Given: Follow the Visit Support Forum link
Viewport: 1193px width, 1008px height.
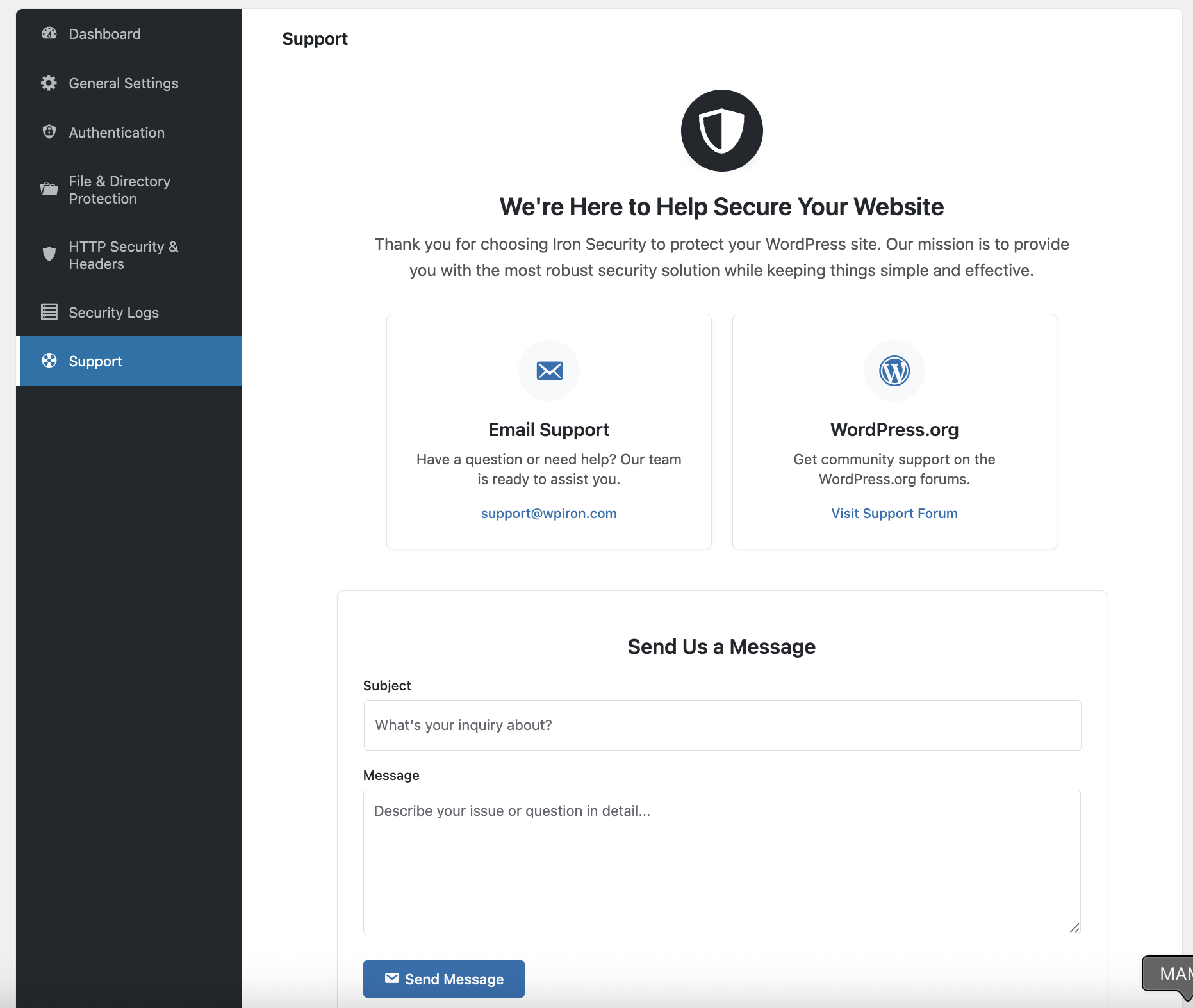Looking at the screenshot, I should [894, 514].
